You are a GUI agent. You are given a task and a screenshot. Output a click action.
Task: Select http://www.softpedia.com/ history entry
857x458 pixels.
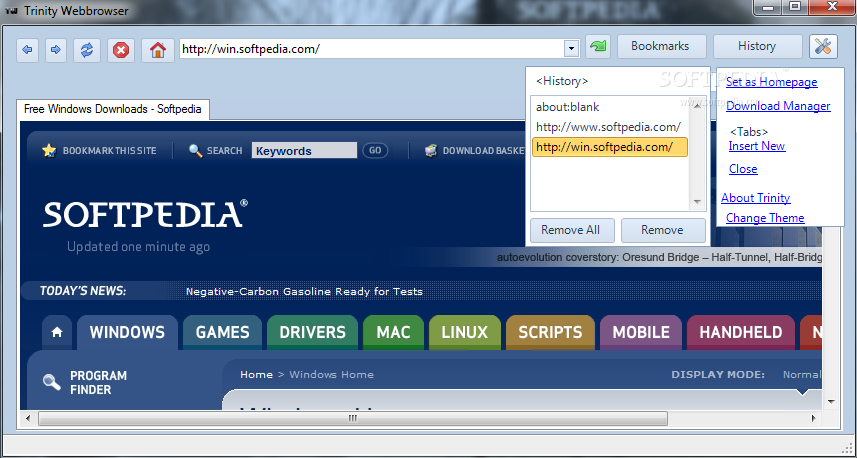[x=608, y=127]
